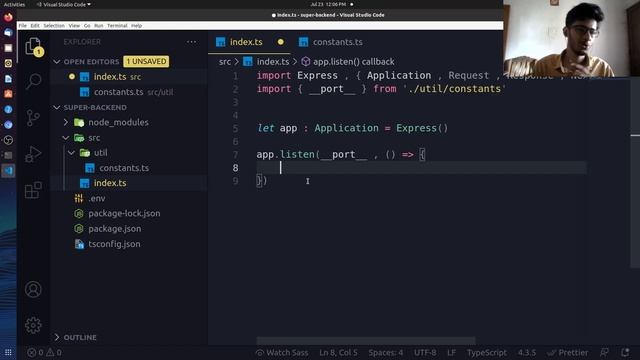Click the feedback icon in the status bar

[604, 353]
